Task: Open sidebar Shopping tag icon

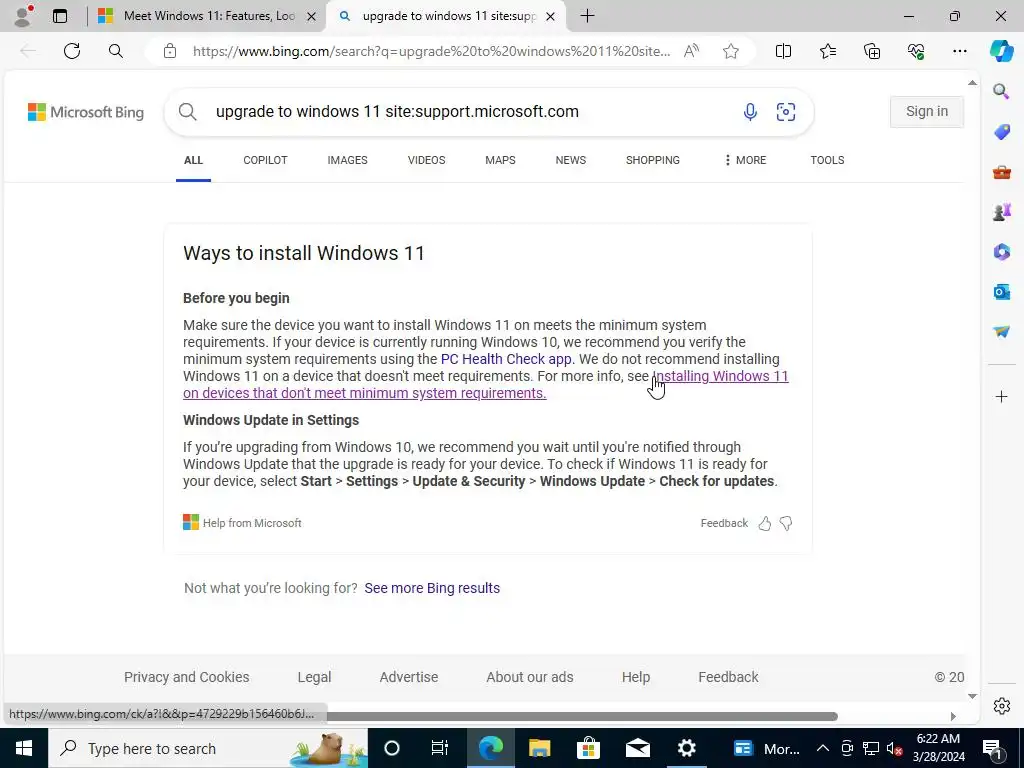Action: tap(1001, 132)
